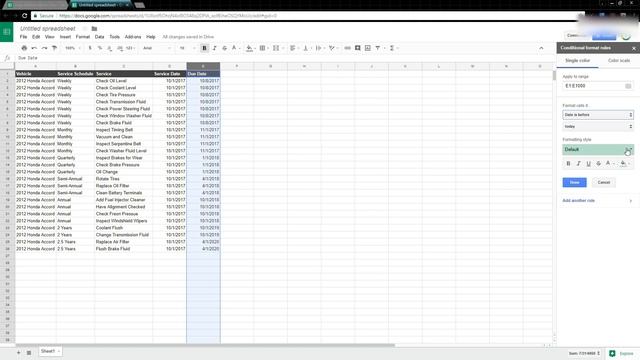The width and height of the screenshot is (640, 360).
Task: Increase decimal places in toolbar
Action: pos(119,48)
